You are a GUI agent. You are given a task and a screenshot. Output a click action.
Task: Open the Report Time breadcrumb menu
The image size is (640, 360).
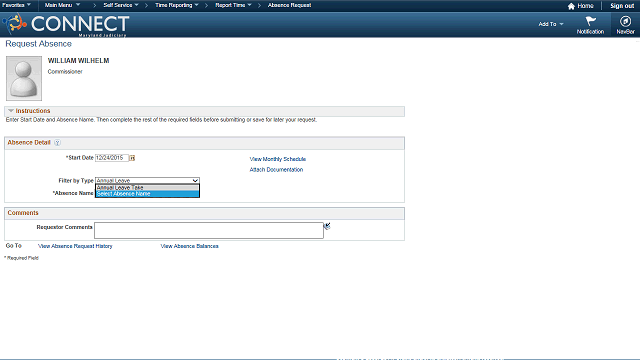(x=233, y=5)
